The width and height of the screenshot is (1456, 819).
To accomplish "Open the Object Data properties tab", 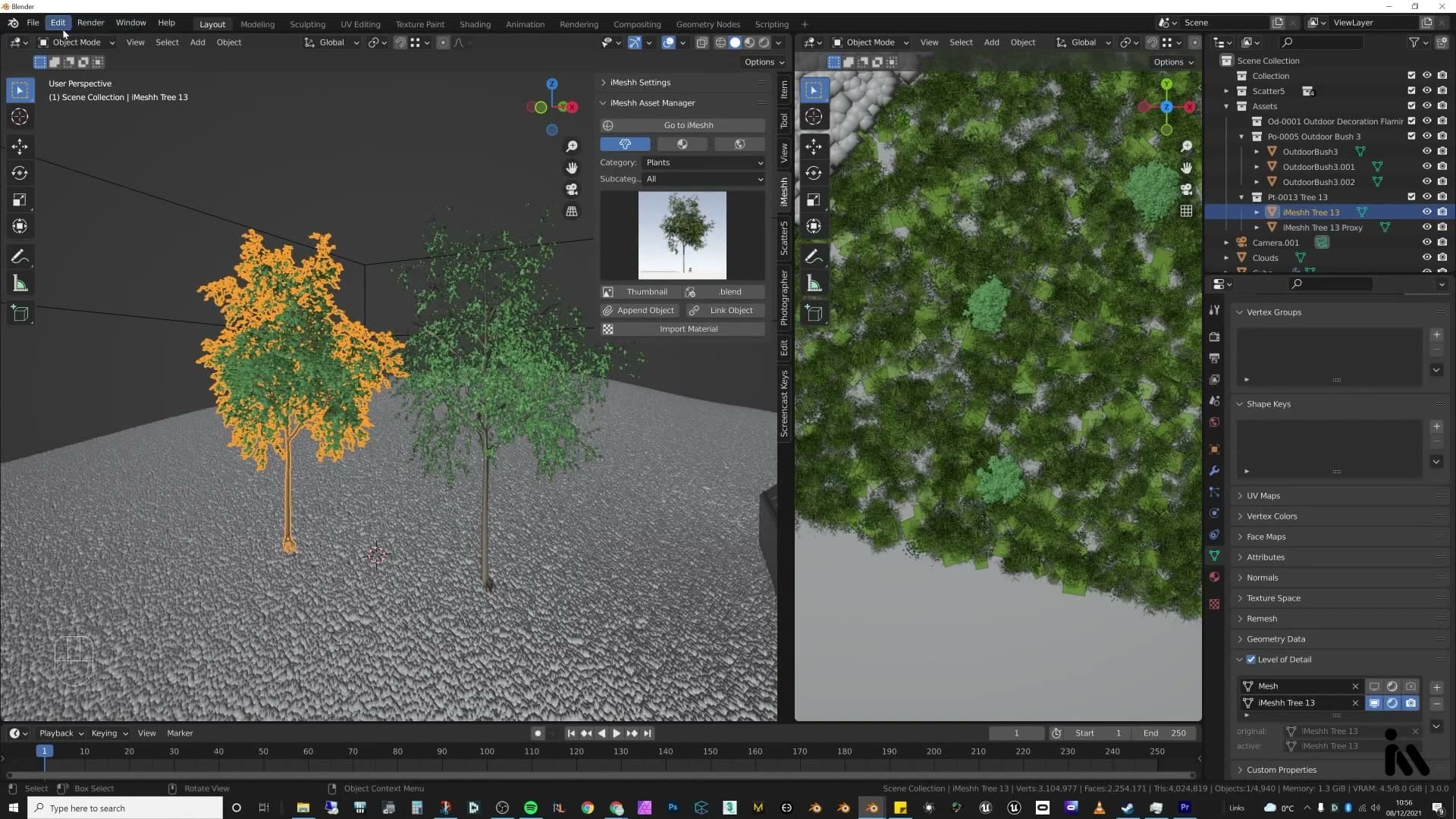I will tap(1214, 555).
